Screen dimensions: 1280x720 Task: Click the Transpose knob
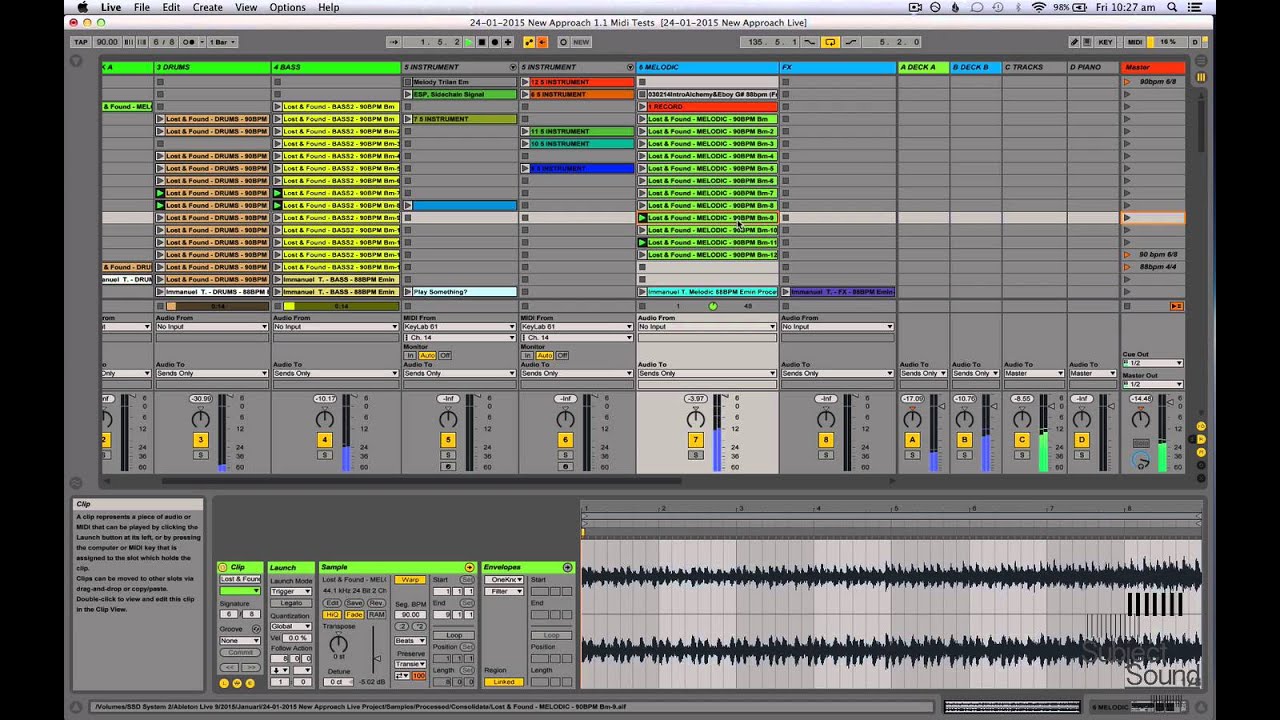[339, 644]
